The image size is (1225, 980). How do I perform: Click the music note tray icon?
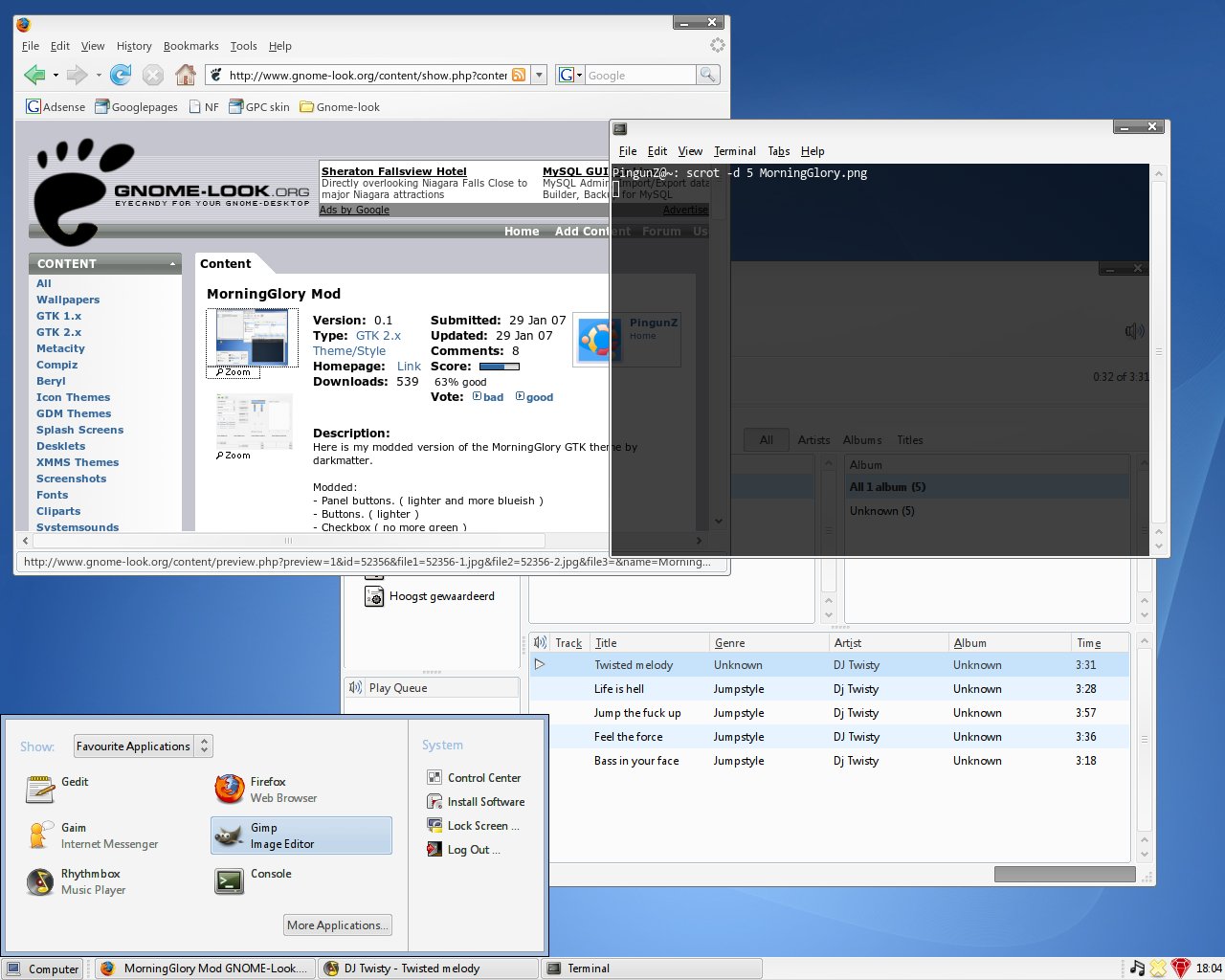1137,969
